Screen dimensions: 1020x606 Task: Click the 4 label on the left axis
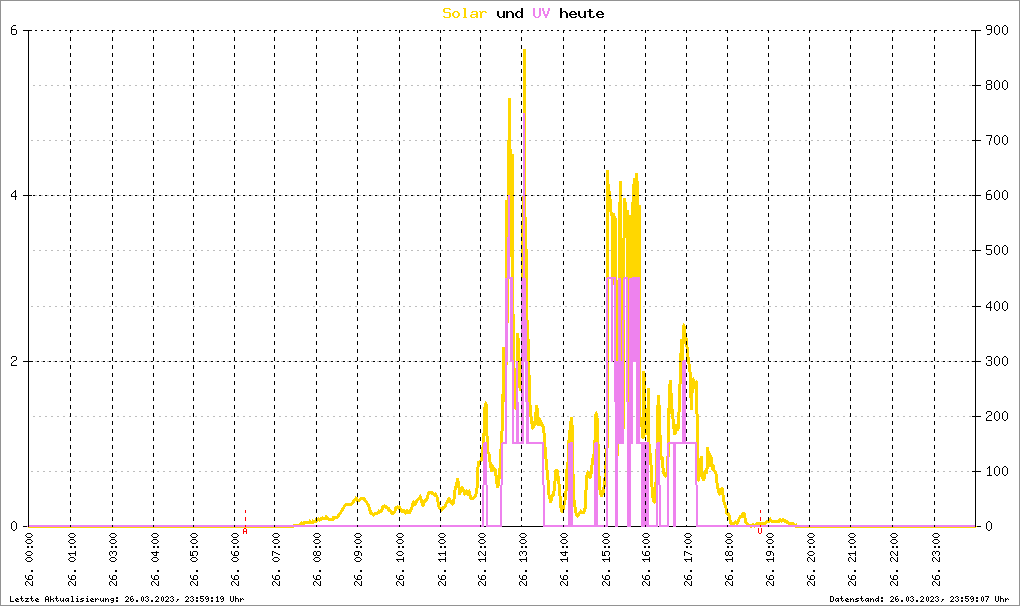coord(14,196)
